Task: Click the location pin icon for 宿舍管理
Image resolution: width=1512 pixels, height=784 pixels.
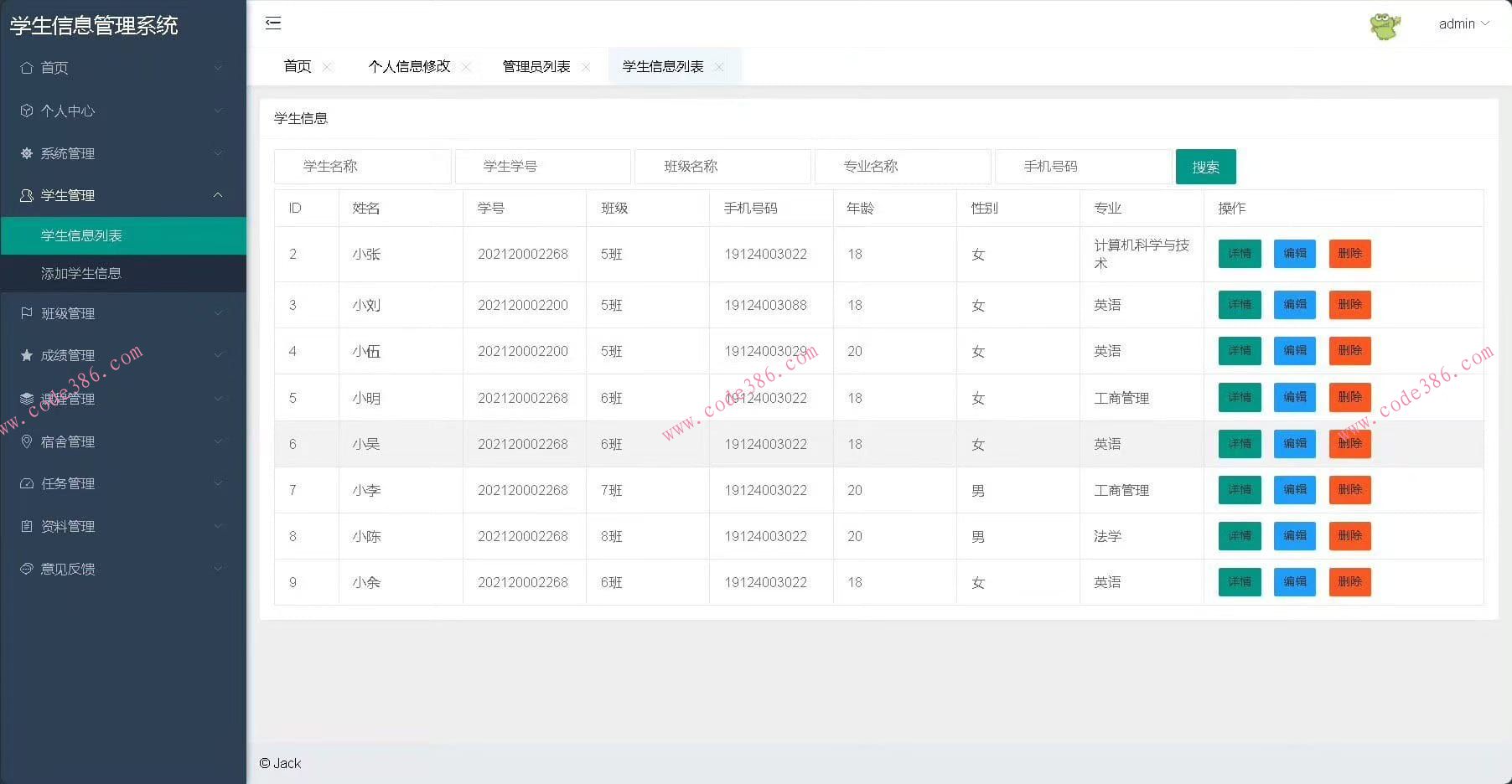Action: (26, 441)
